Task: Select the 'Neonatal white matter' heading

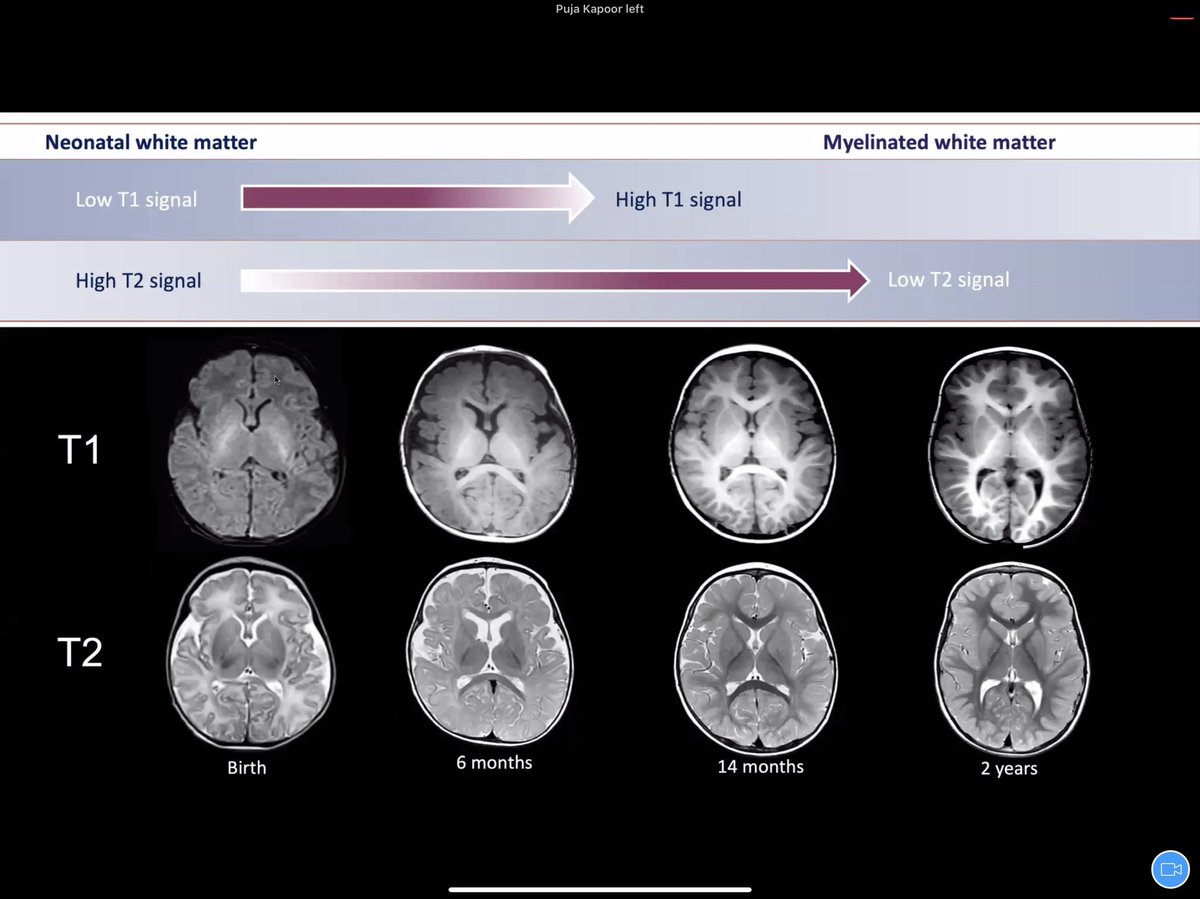Action: (151, 142)
